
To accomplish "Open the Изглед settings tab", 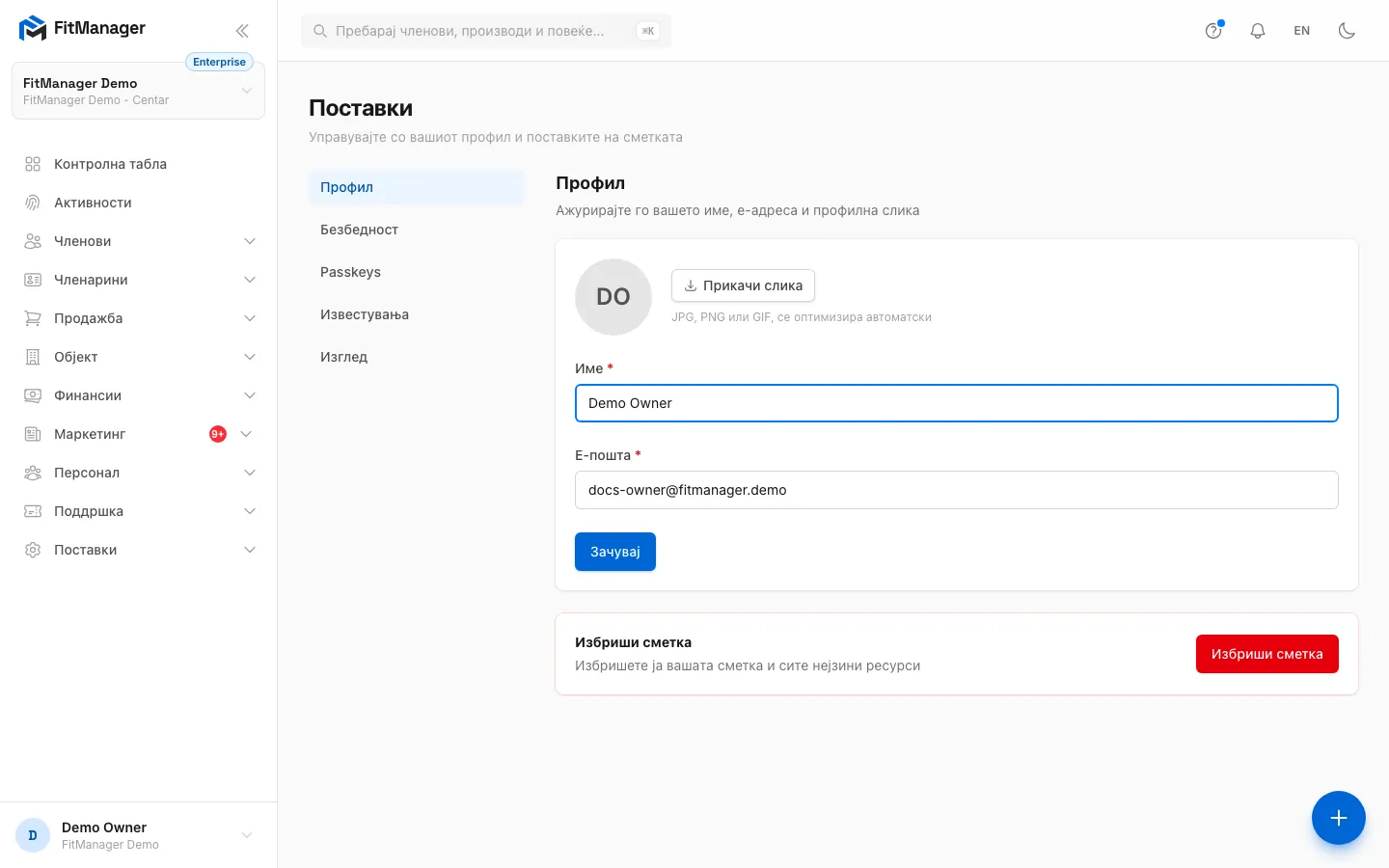I will pyautogui.click(x=417, y=357).
